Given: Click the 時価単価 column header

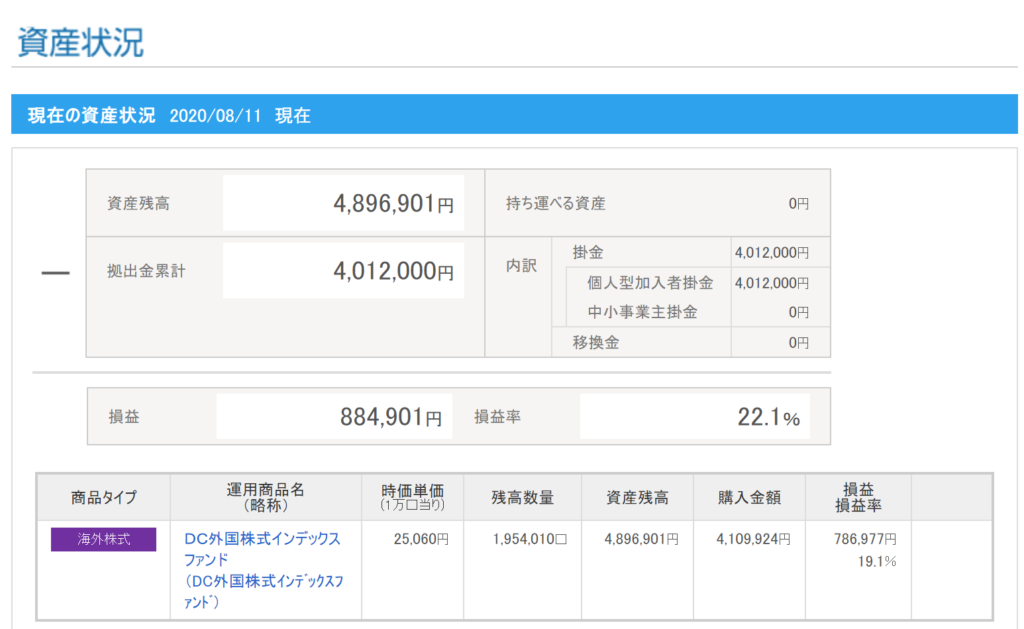Looking at the screenshot, I should click(412, 496).
